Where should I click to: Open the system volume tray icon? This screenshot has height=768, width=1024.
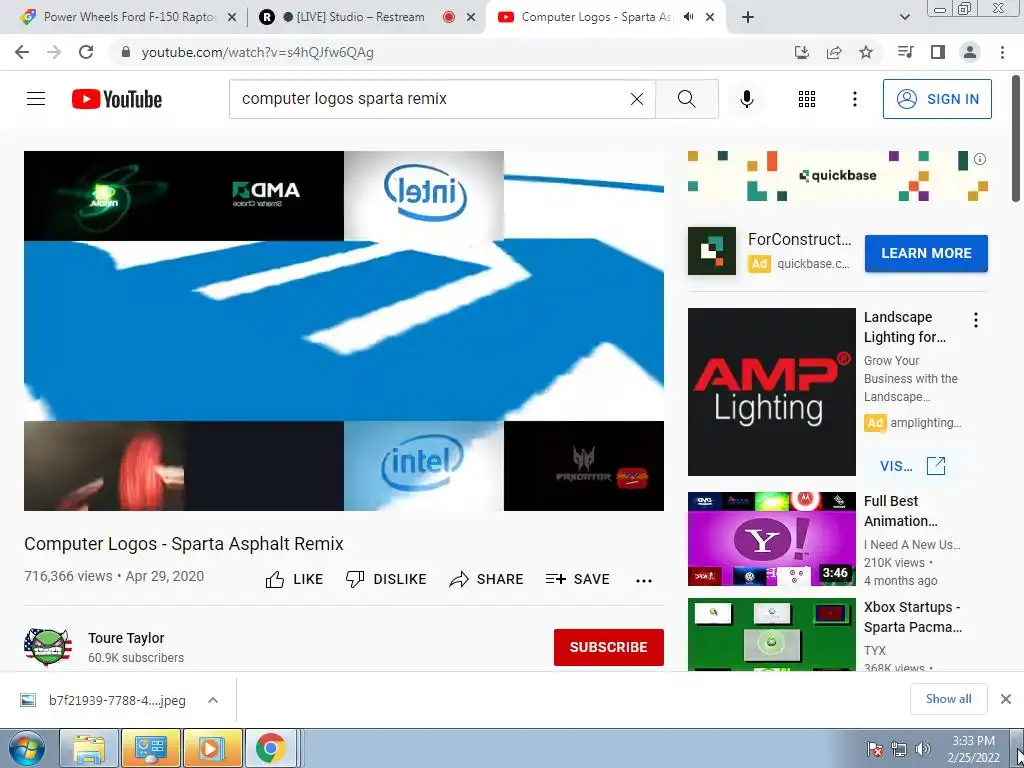coord(923,749)
